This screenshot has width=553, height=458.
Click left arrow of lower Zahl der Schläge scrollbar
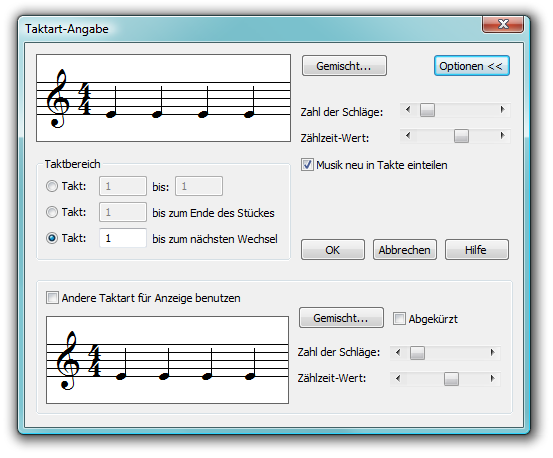pos(398,352)
